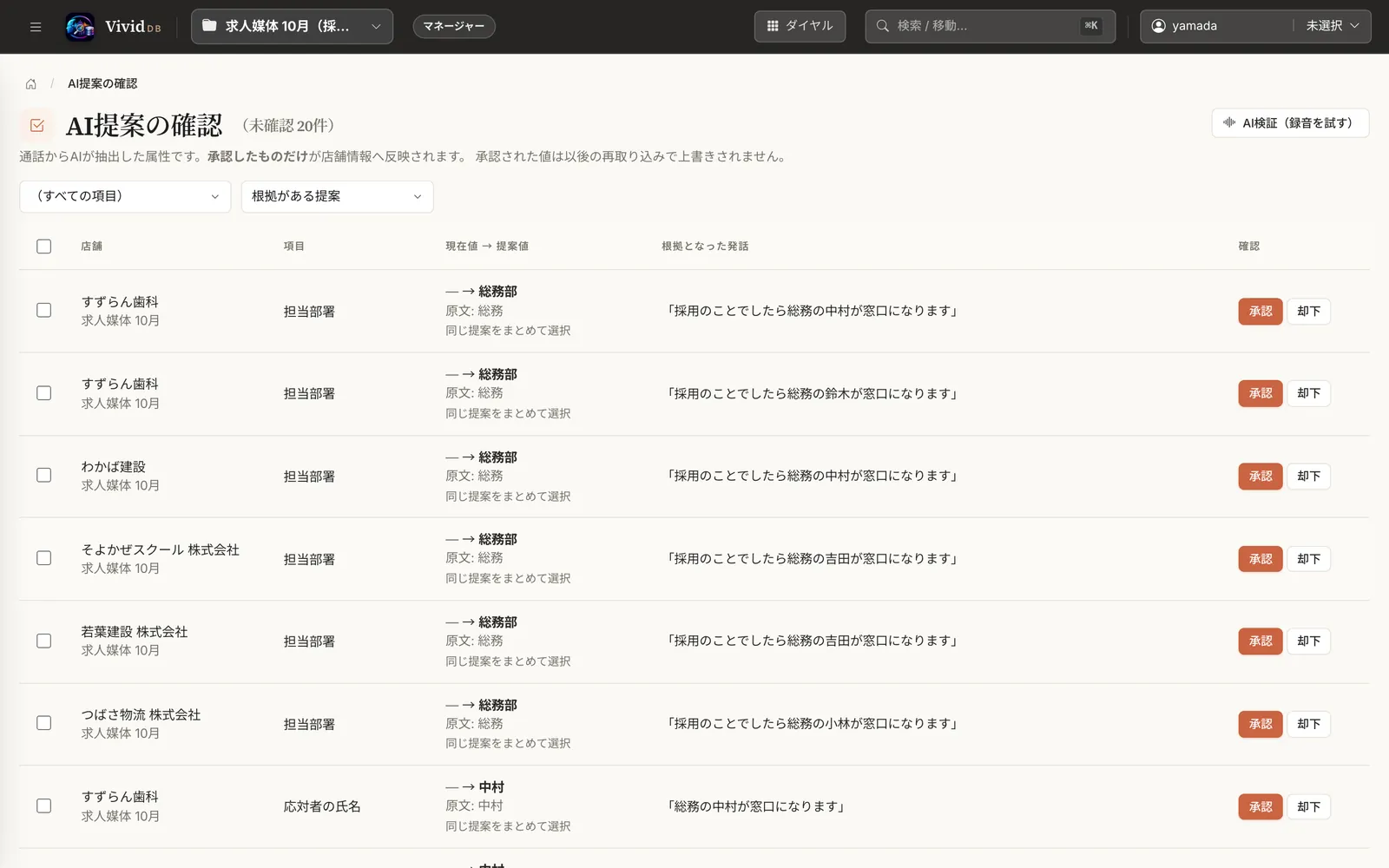Click the つばさ物流 株式会社 store name
Image resolution: width=1389 pixels, height=868 pixels.
[x=141, y=714]
